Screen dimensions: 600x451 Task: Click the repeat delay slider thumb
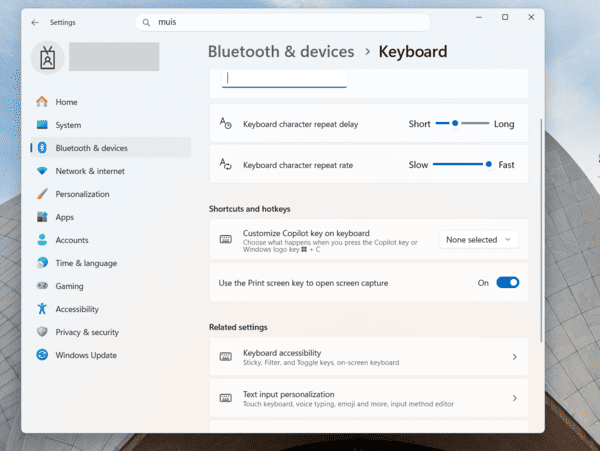(x=455, y=123)
